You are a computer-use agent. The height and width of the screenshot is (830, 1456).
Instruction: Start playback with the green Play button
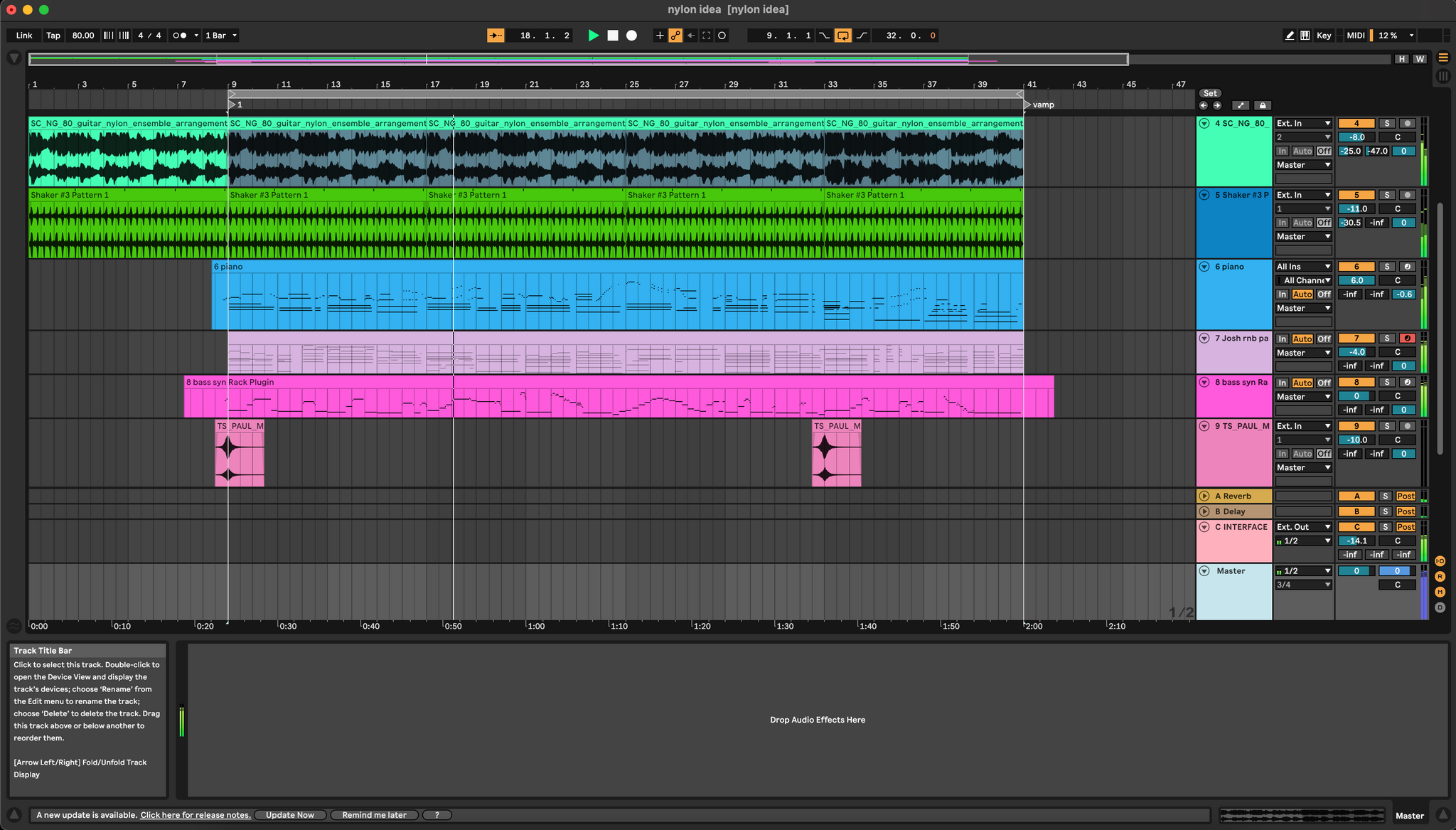594,36
